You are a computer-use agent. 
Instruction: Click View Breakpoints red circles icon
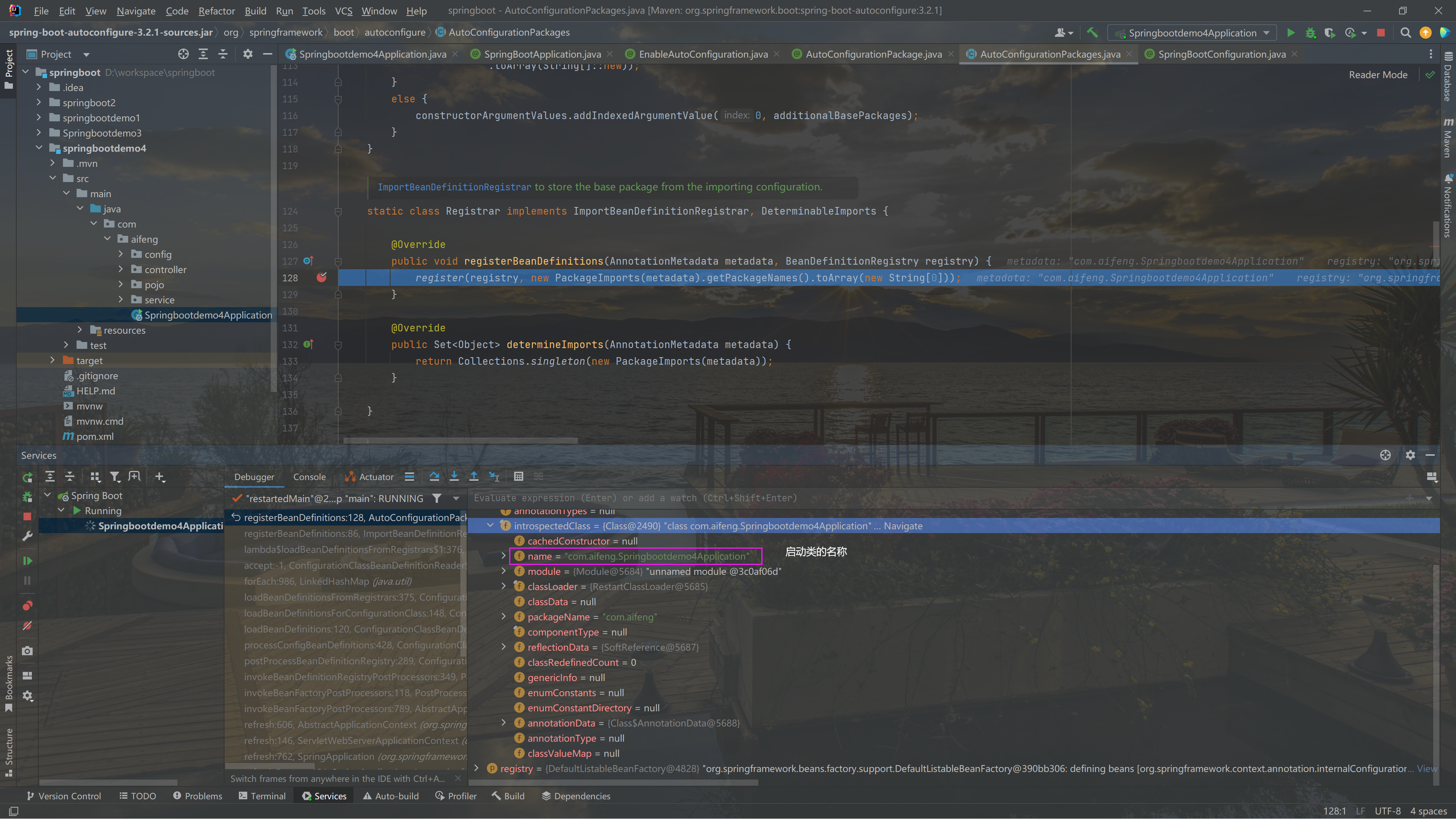pyautogui.click(x=27, y=606)
